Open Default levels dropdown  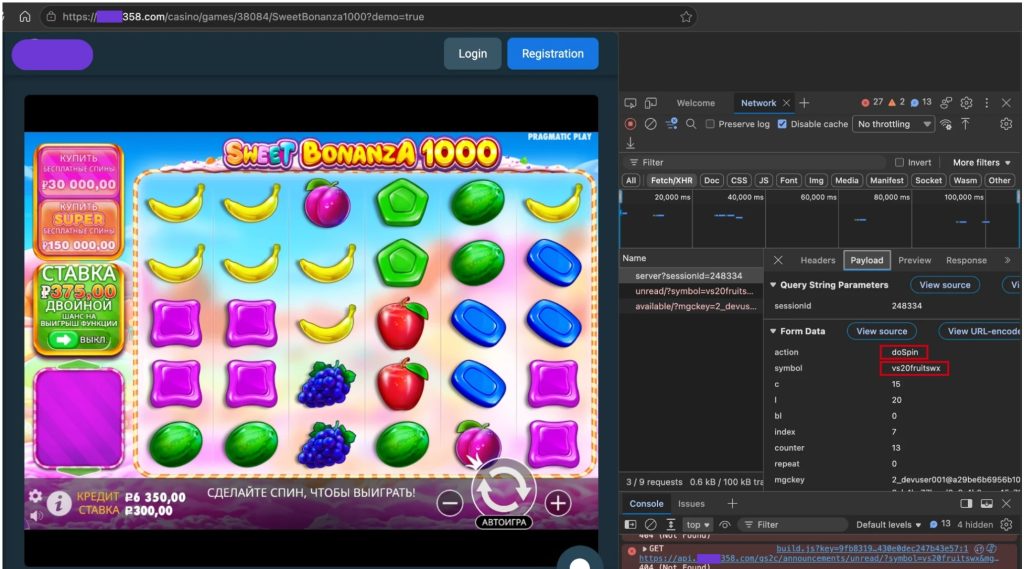coord(889,525)
